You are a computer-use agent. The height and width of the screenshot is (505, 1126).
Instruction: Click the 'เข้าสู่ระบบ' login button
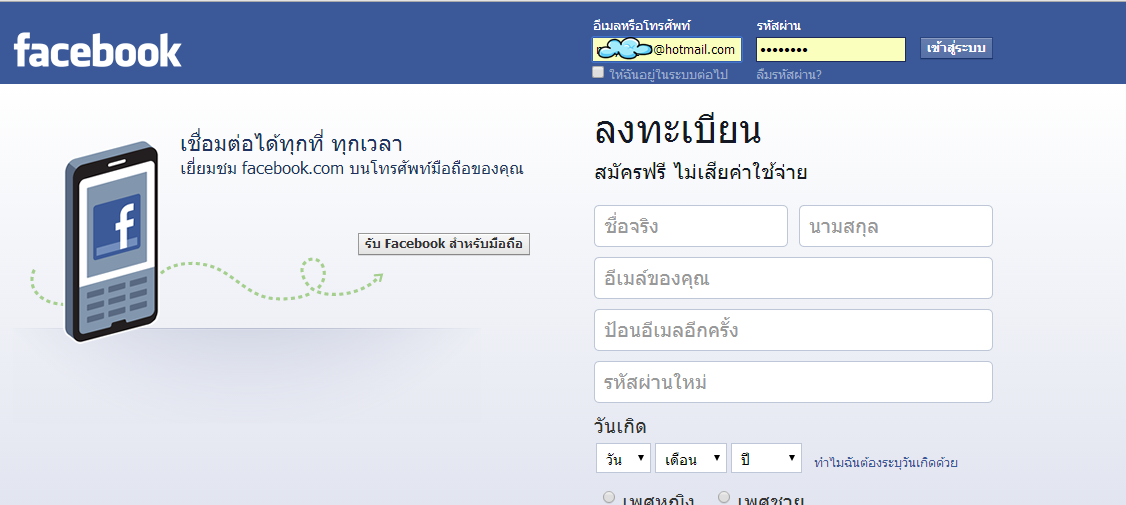[957, 49]
